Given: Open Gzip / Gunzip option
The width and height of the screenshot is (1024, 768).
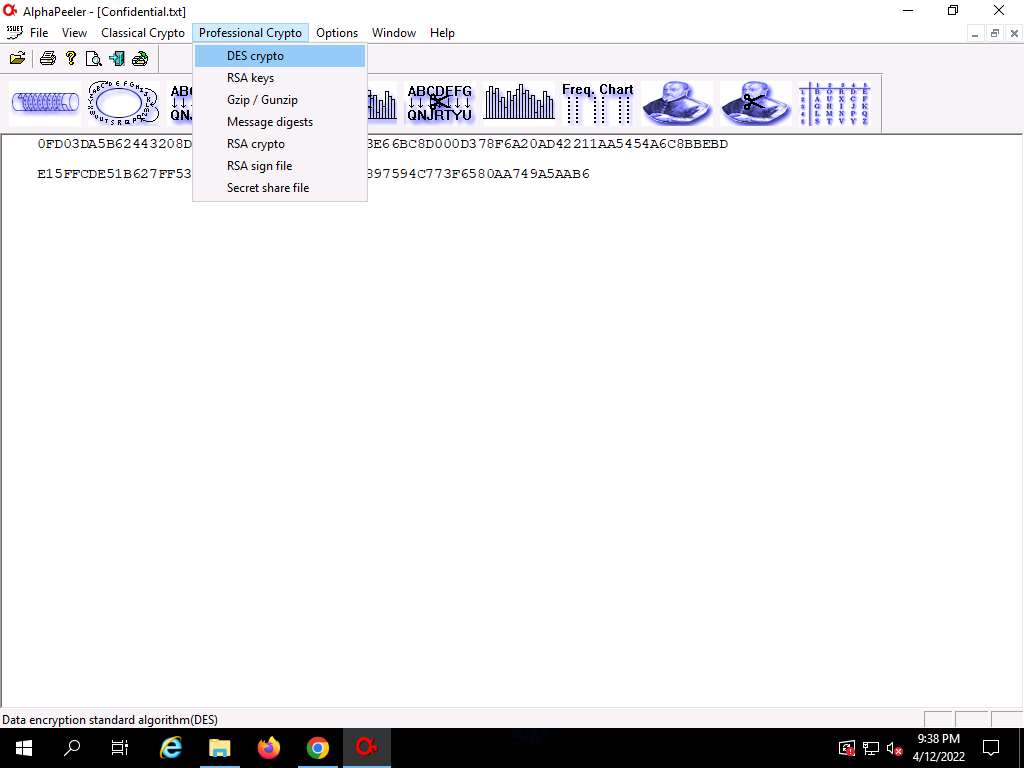Looking at the screenshot, I should coord(262,100).
